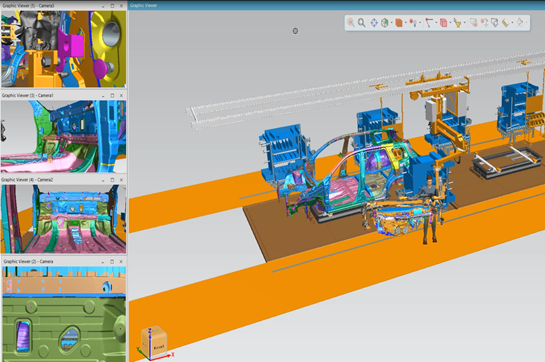Click the XYZ navigation cube in viewport
Viewport: 545px width, 362px height.
pos(154,343)
